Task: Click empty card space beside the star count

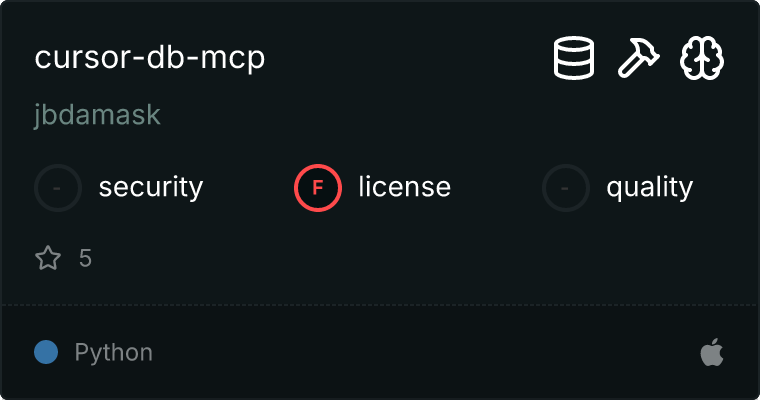Action: tap(388, 258)
